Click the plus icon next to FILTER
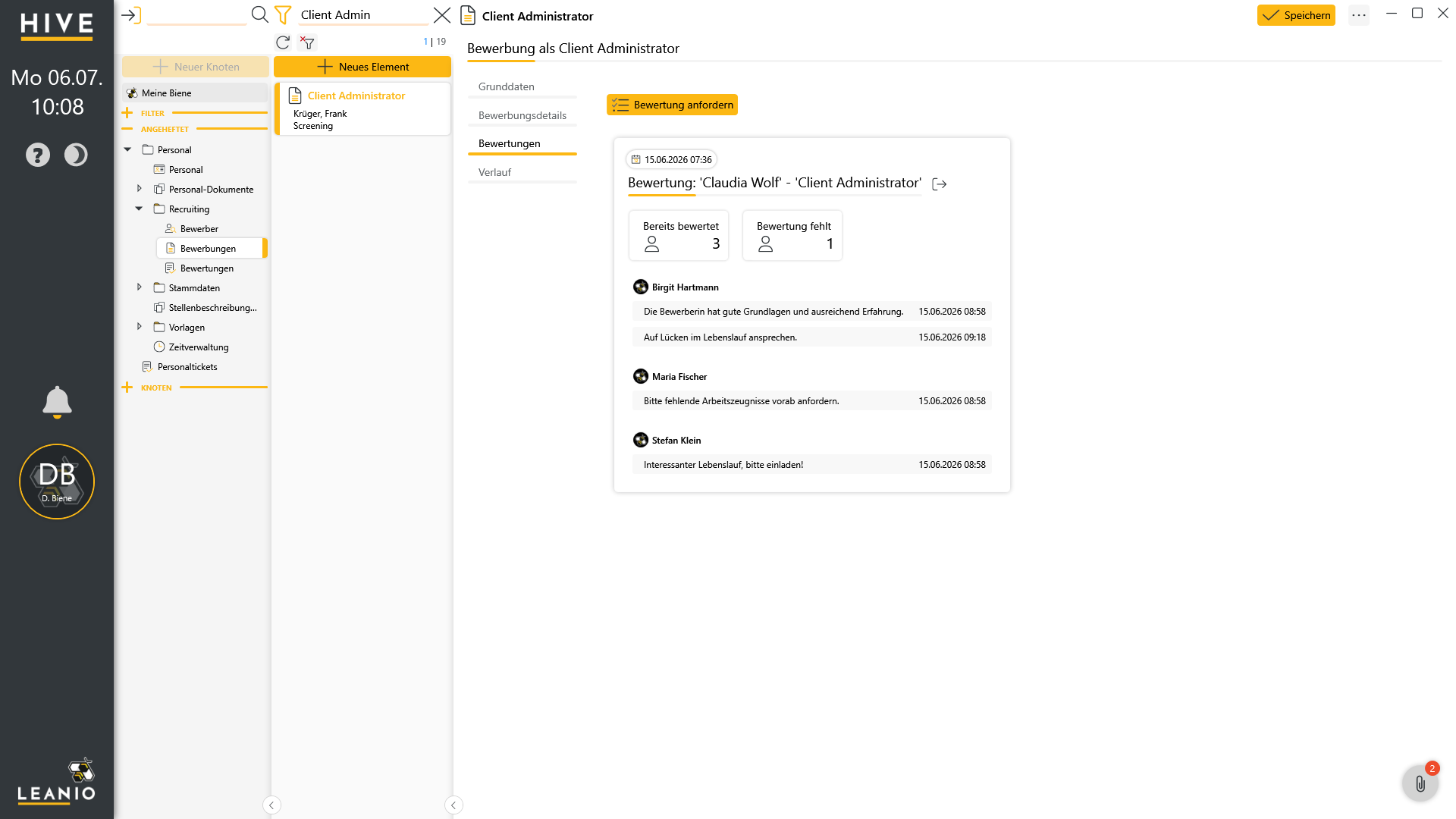This screenshot has height=819, width=1456. tap(127, 113)
